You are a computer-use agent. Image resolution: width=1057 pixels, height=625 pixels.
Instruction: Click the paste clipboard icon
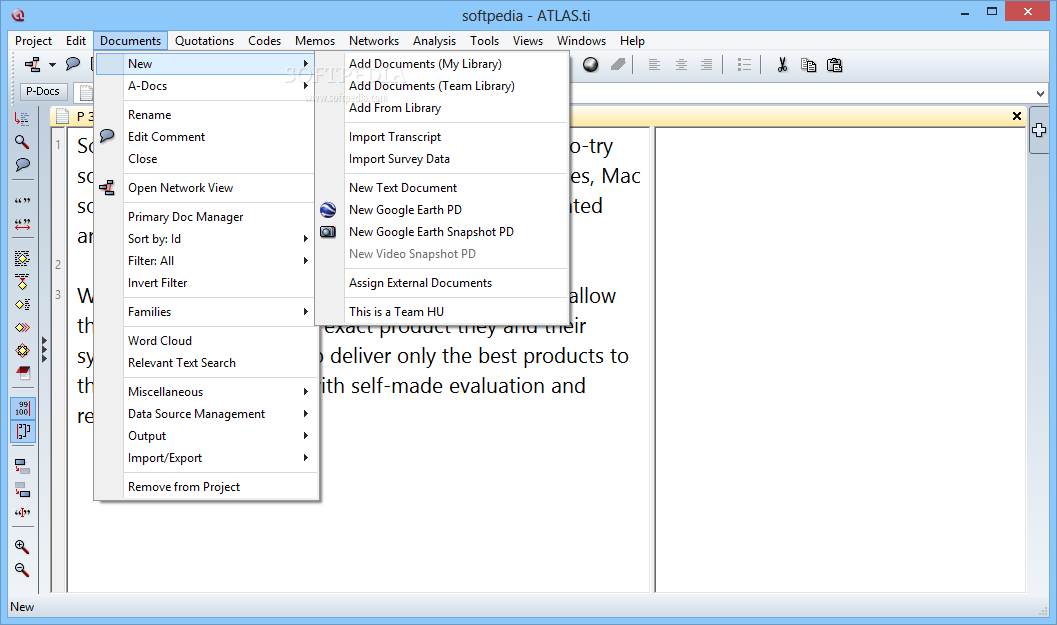[x=835, y=65]
